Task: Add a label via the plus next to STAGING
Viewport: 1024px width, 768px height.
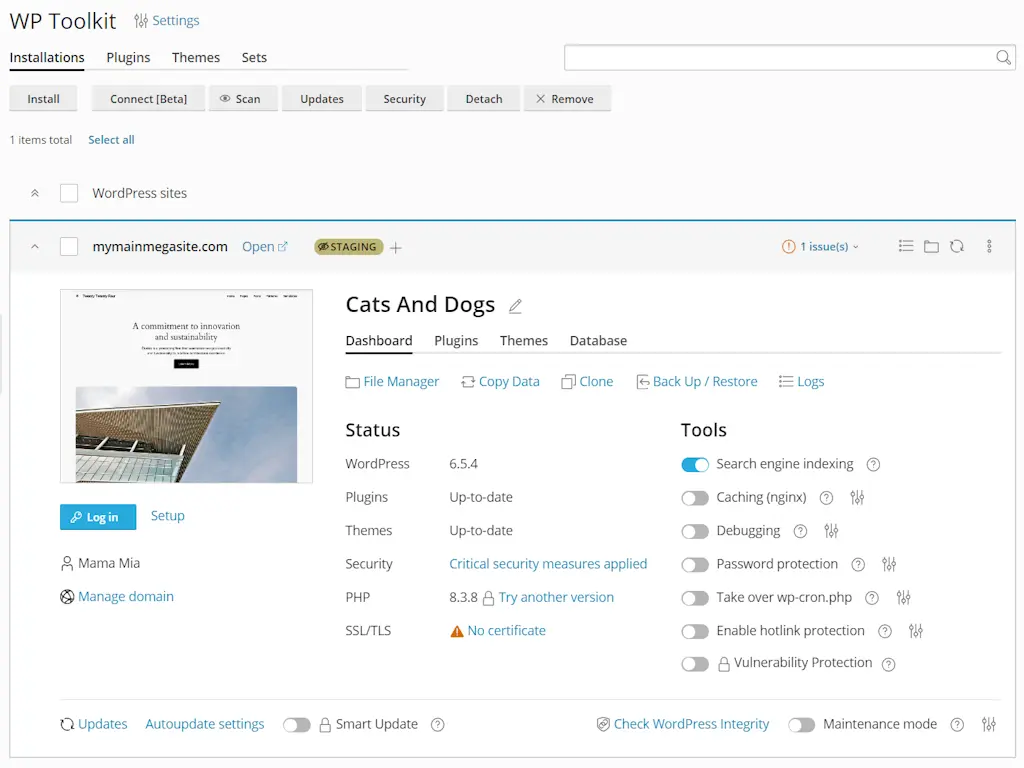Action: [x=396, y=247]
